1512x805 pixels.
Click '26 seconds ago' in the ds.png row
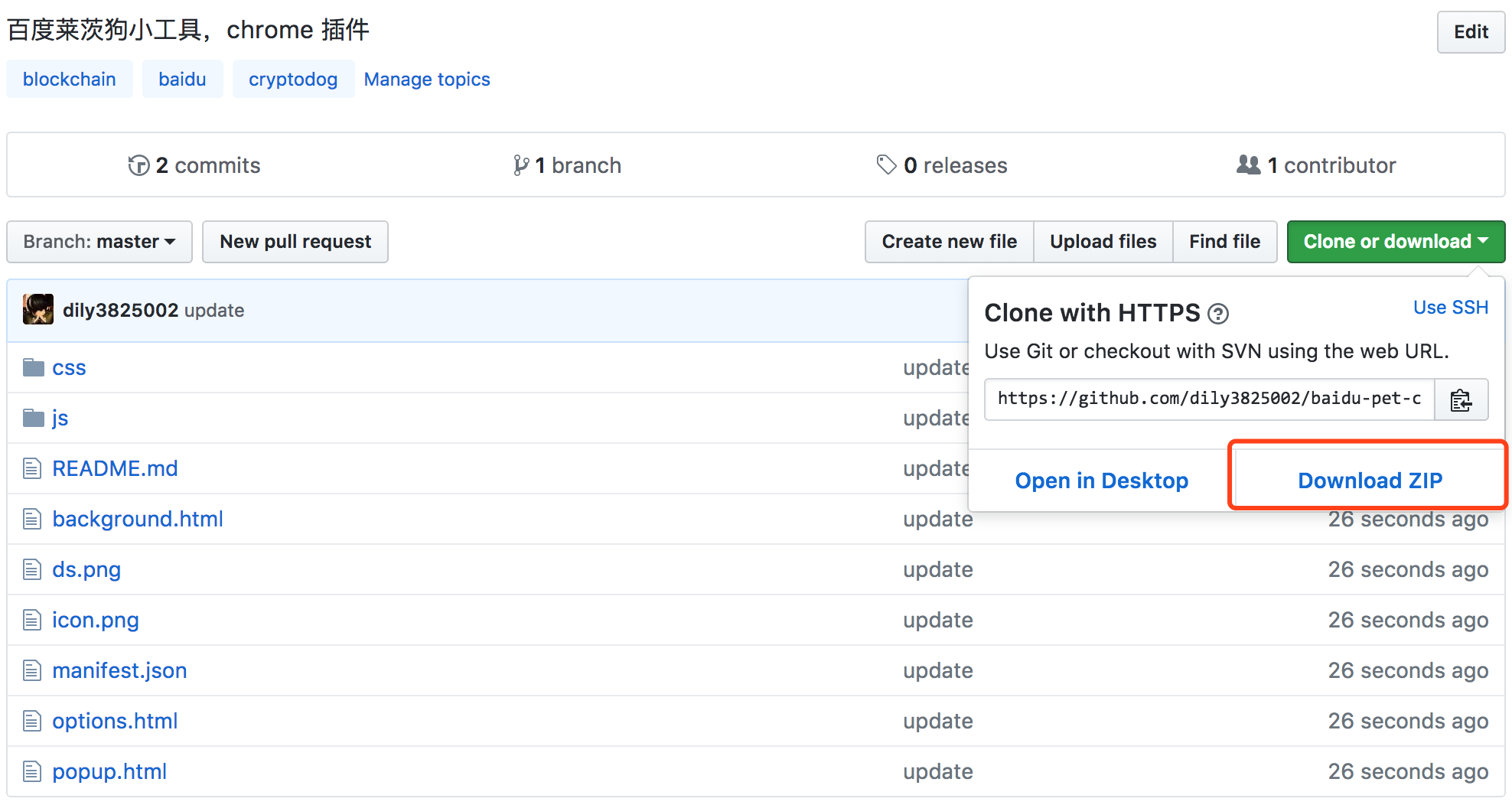pyautogui.click(x=1408, y=570)
